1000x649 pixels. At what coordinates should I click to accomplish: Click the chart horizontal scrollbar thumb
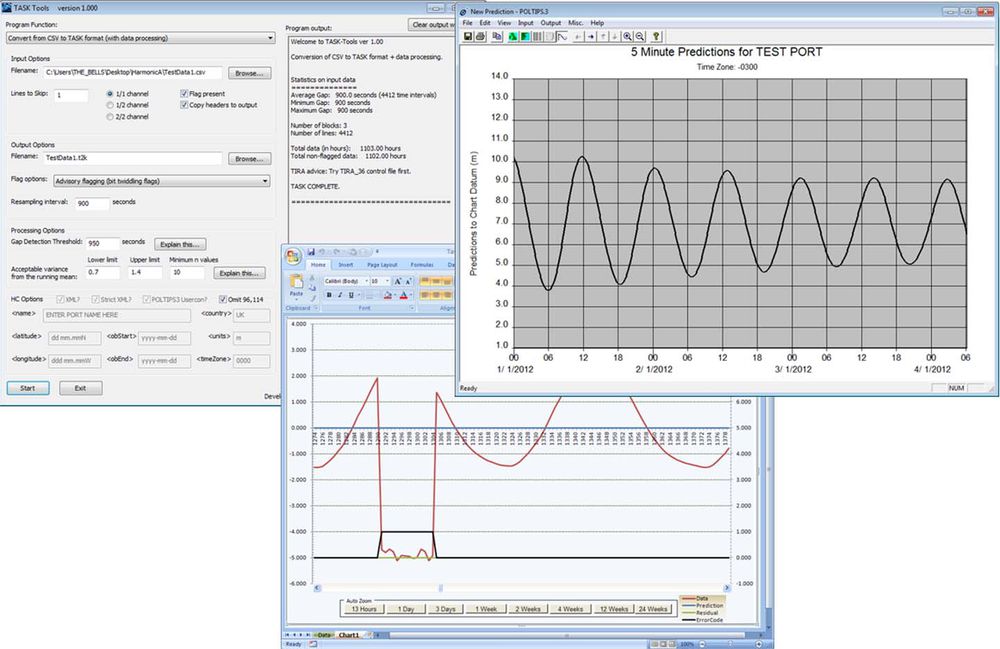440,588
